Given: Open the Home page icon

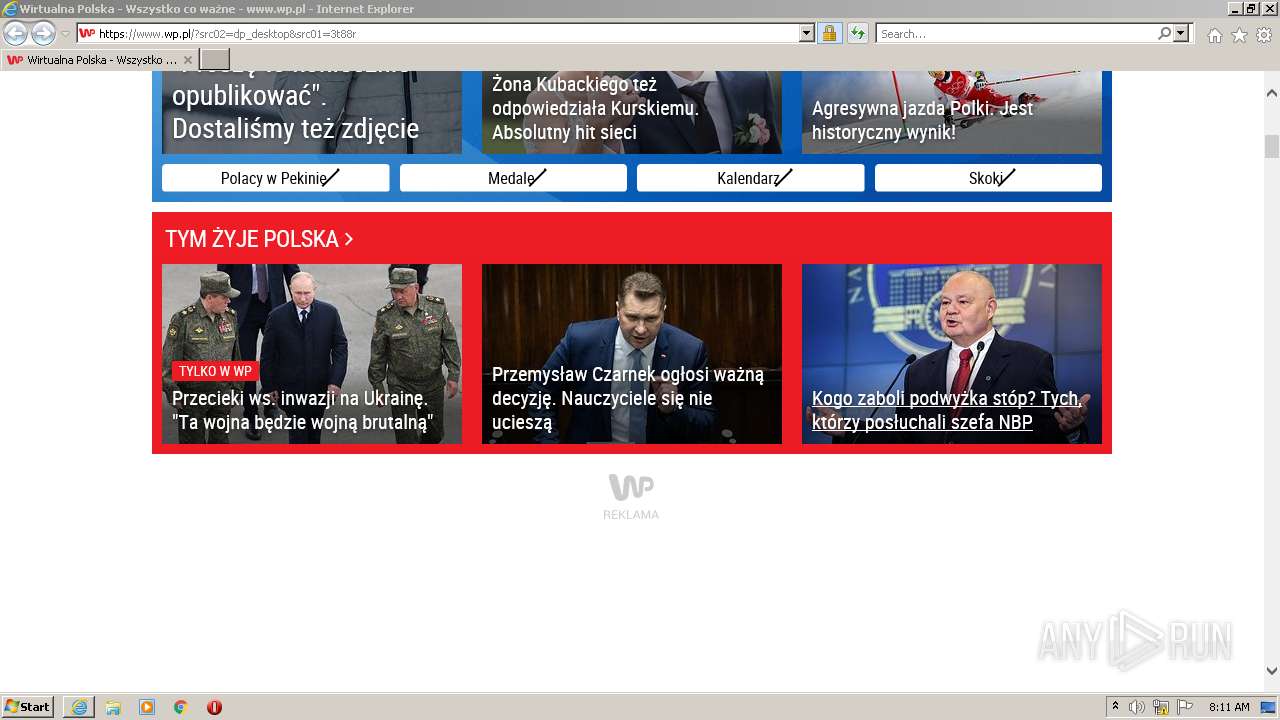Looking at the screenshot, I should click(1214, 35).
